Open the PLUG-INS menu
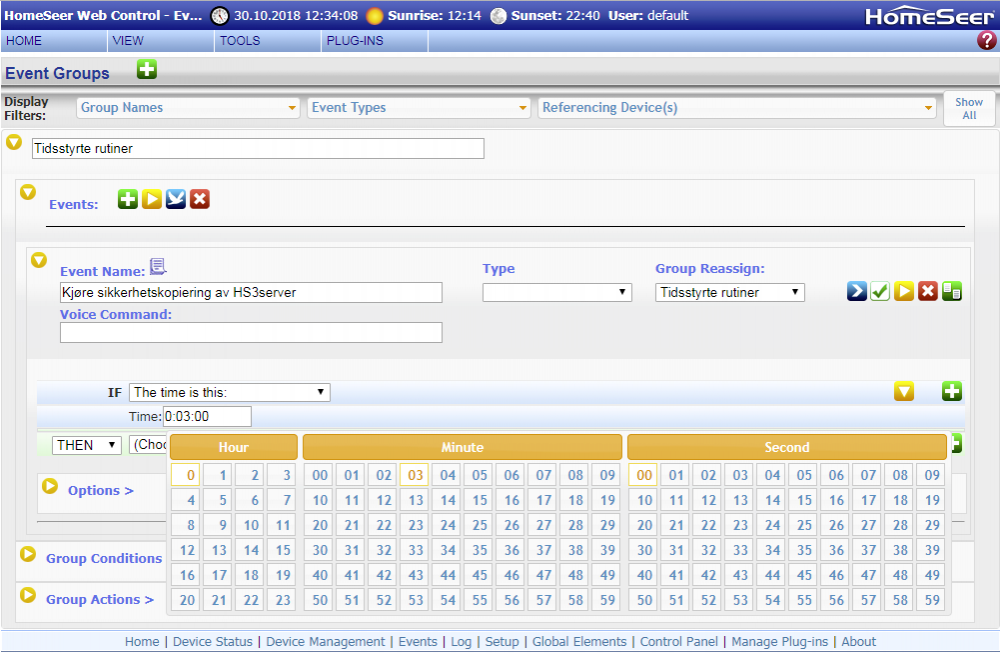 (x=354, y=41)
